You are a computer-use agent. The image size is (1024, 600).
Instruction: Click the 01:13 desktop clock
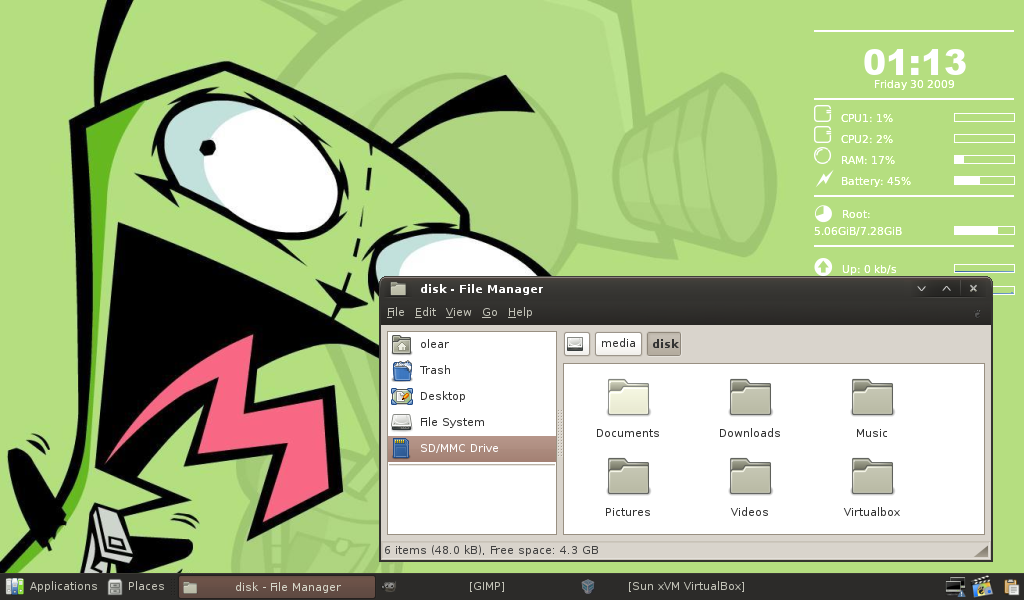pos(914,62)
